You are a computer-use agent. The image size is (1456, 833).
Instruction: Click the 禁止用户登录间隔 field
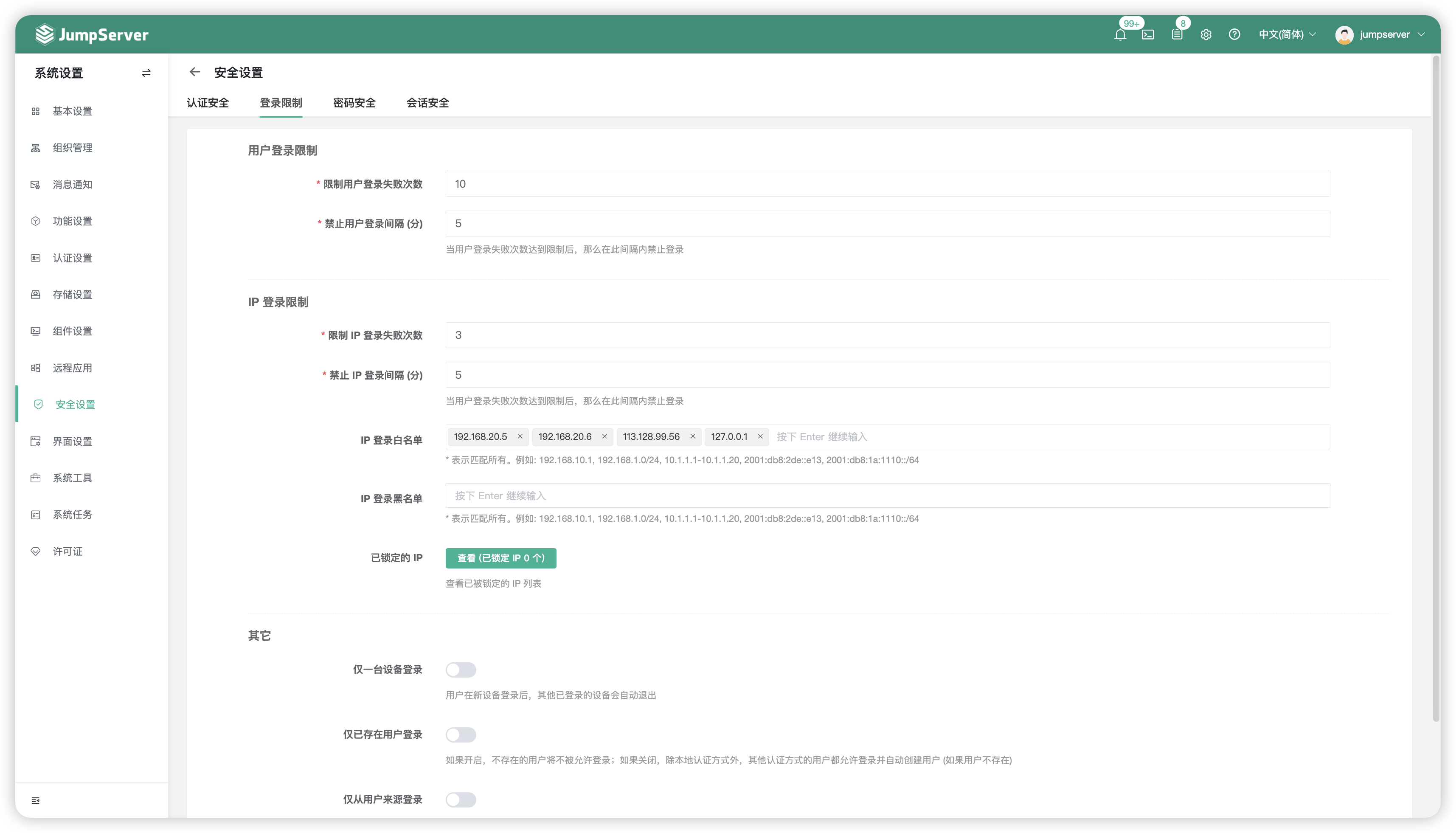[888, 224]
